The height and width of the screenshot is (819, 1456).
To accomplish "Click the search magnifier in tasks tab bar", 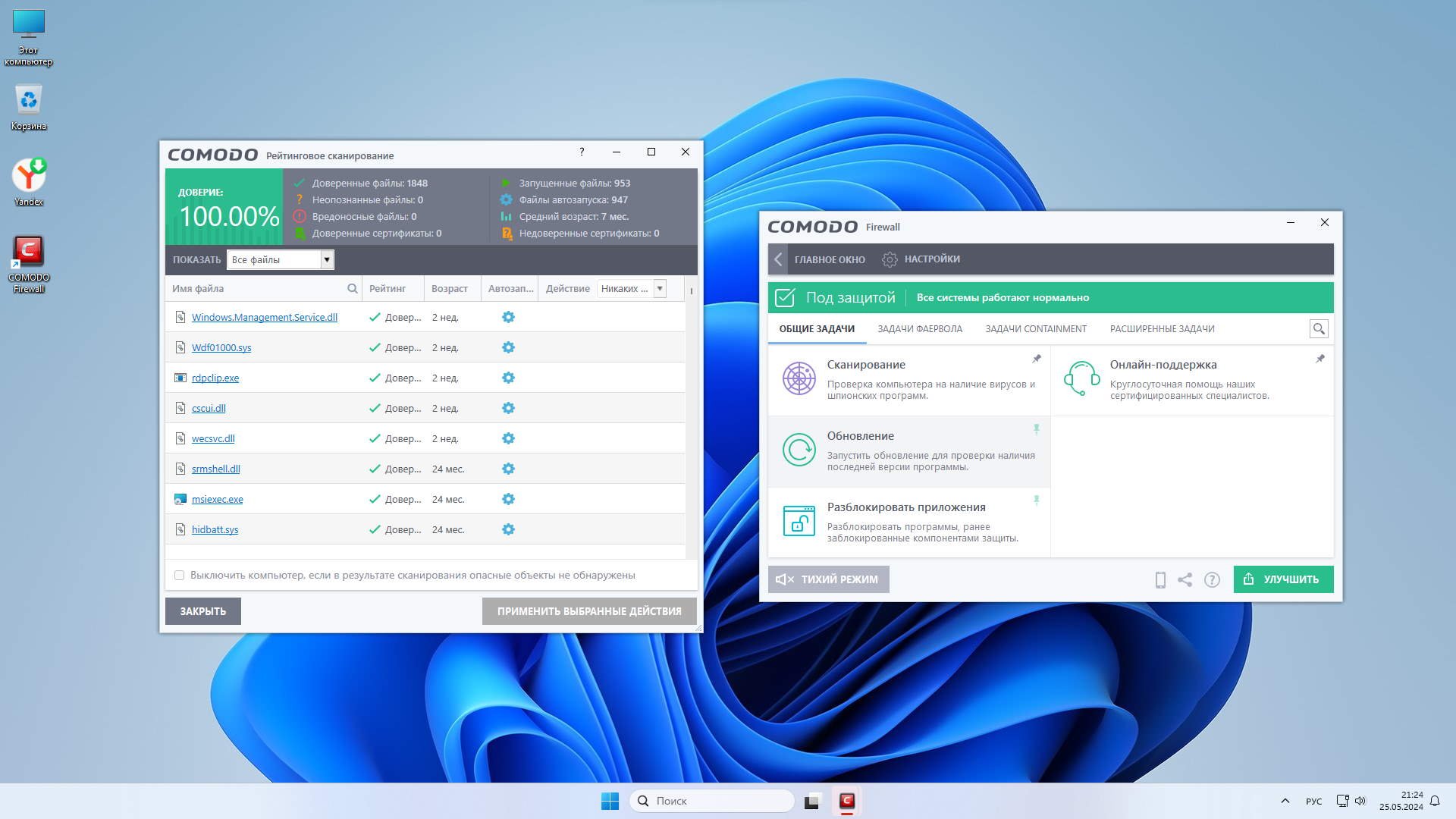I will click(1318, 329).
